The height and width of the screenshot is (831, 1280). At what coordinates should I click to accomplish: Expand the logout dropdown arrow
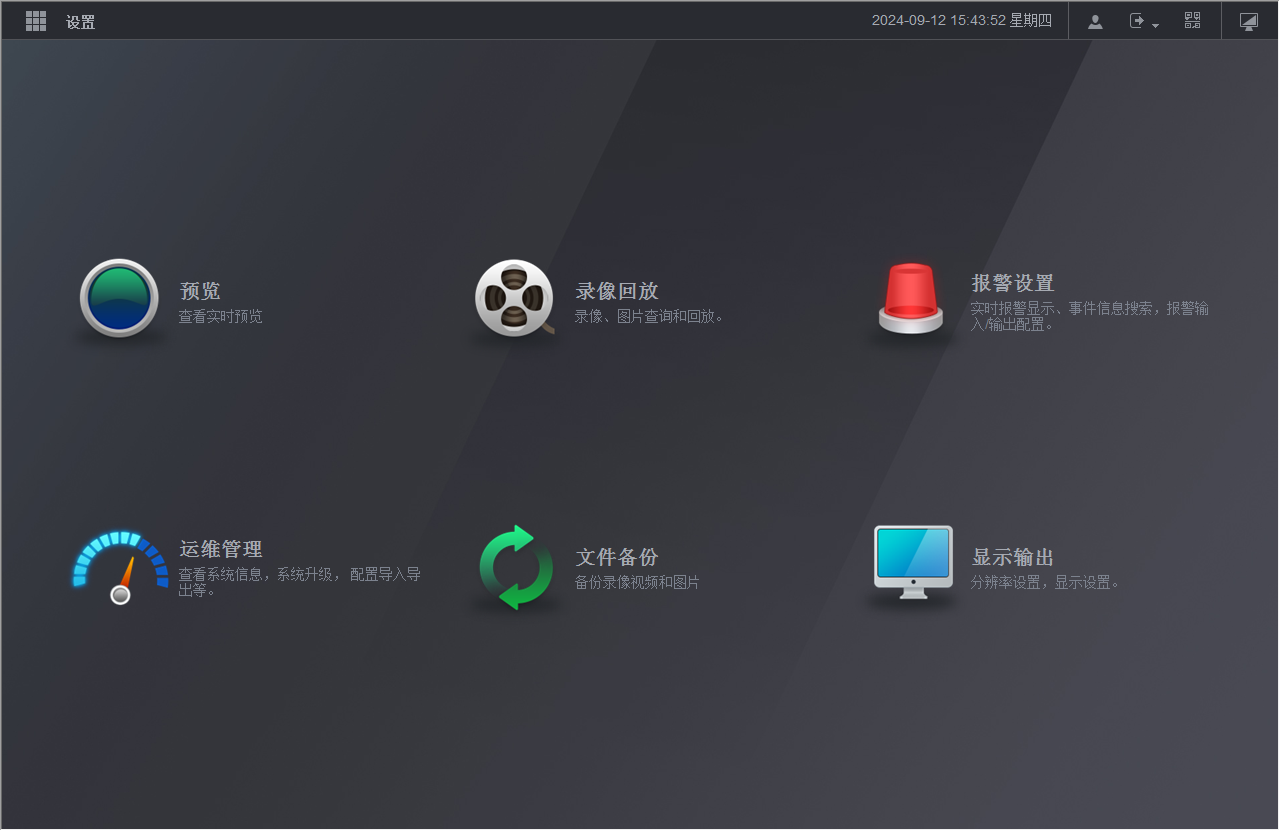coord(1155,25)
